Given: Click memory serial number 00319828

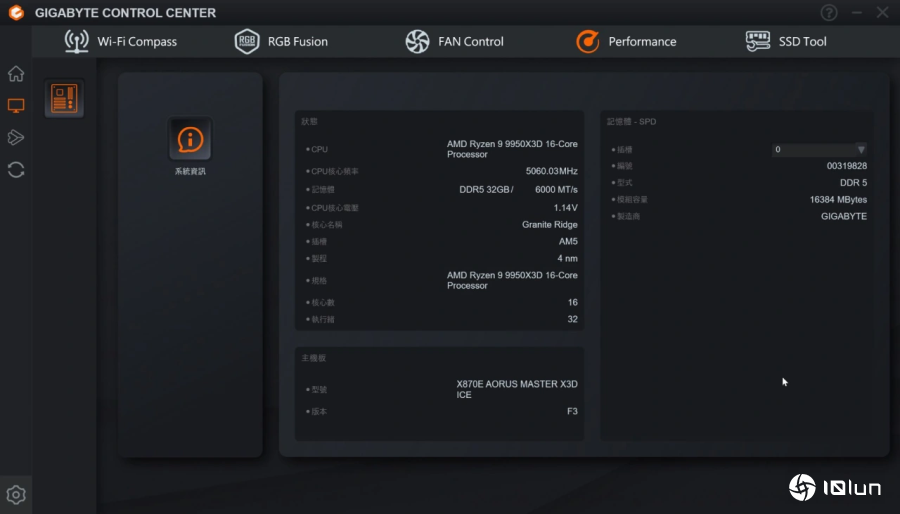Looking at the screenshot, I should 847,166.
